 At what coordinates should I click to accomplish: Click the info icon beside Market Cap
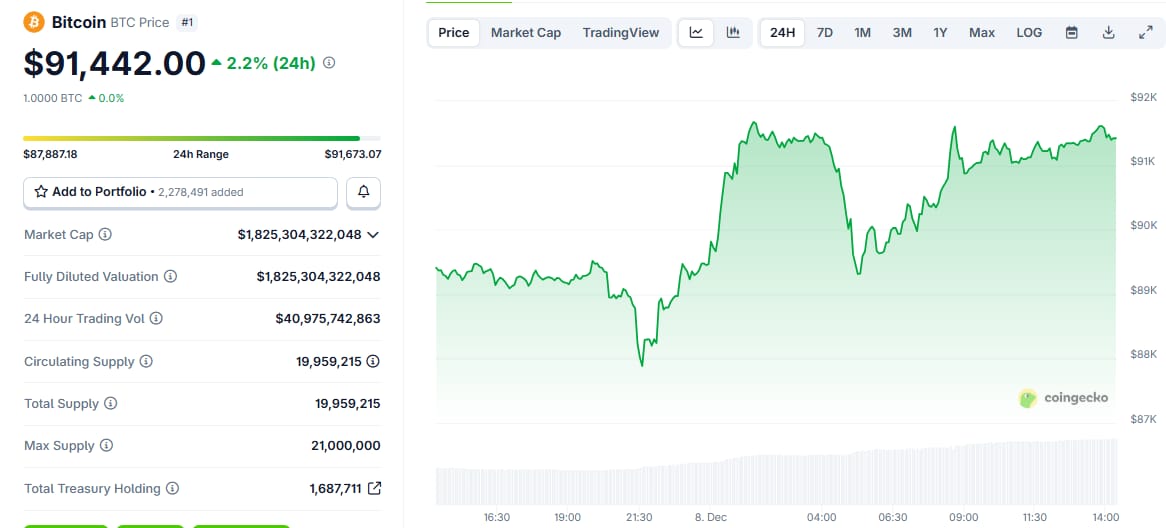105,235
